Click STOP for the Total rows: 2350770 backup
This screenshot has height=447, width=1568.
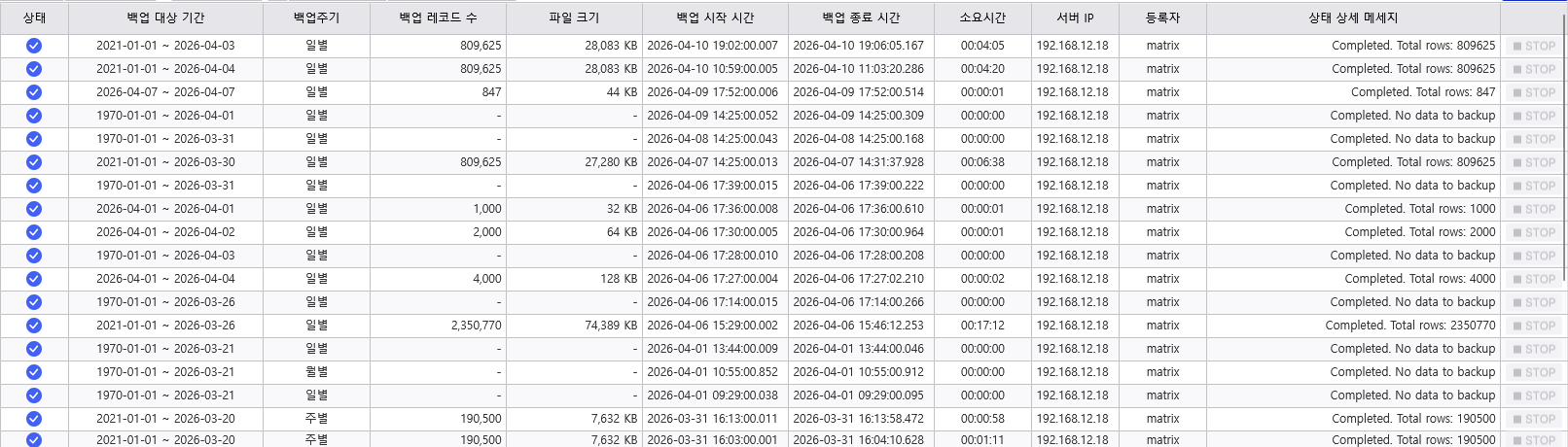coord(1533,326)
